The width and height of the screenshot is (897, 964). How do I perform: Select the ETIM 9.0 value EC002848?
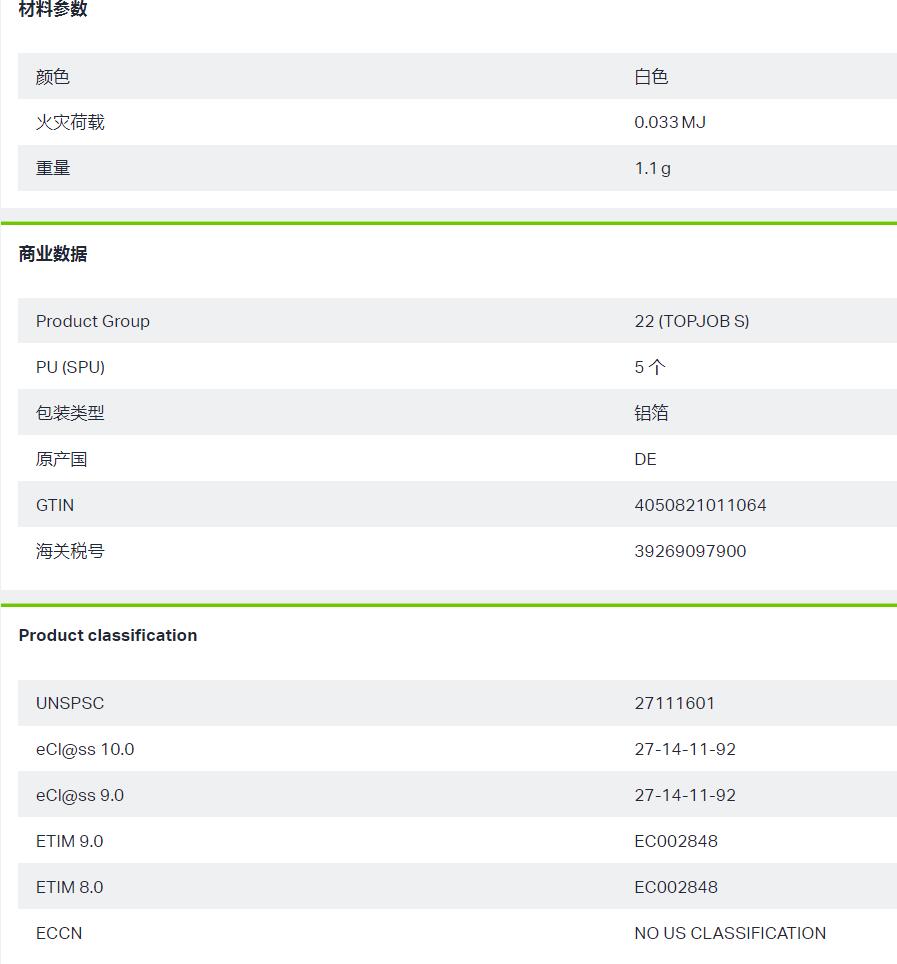tap(676, 841)
